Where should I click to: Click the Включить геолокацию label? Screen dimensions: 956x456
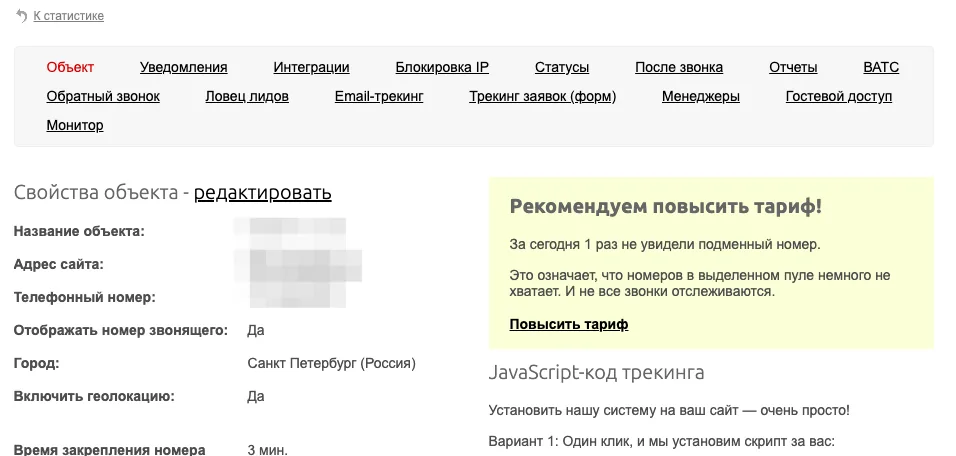(94, 396)
